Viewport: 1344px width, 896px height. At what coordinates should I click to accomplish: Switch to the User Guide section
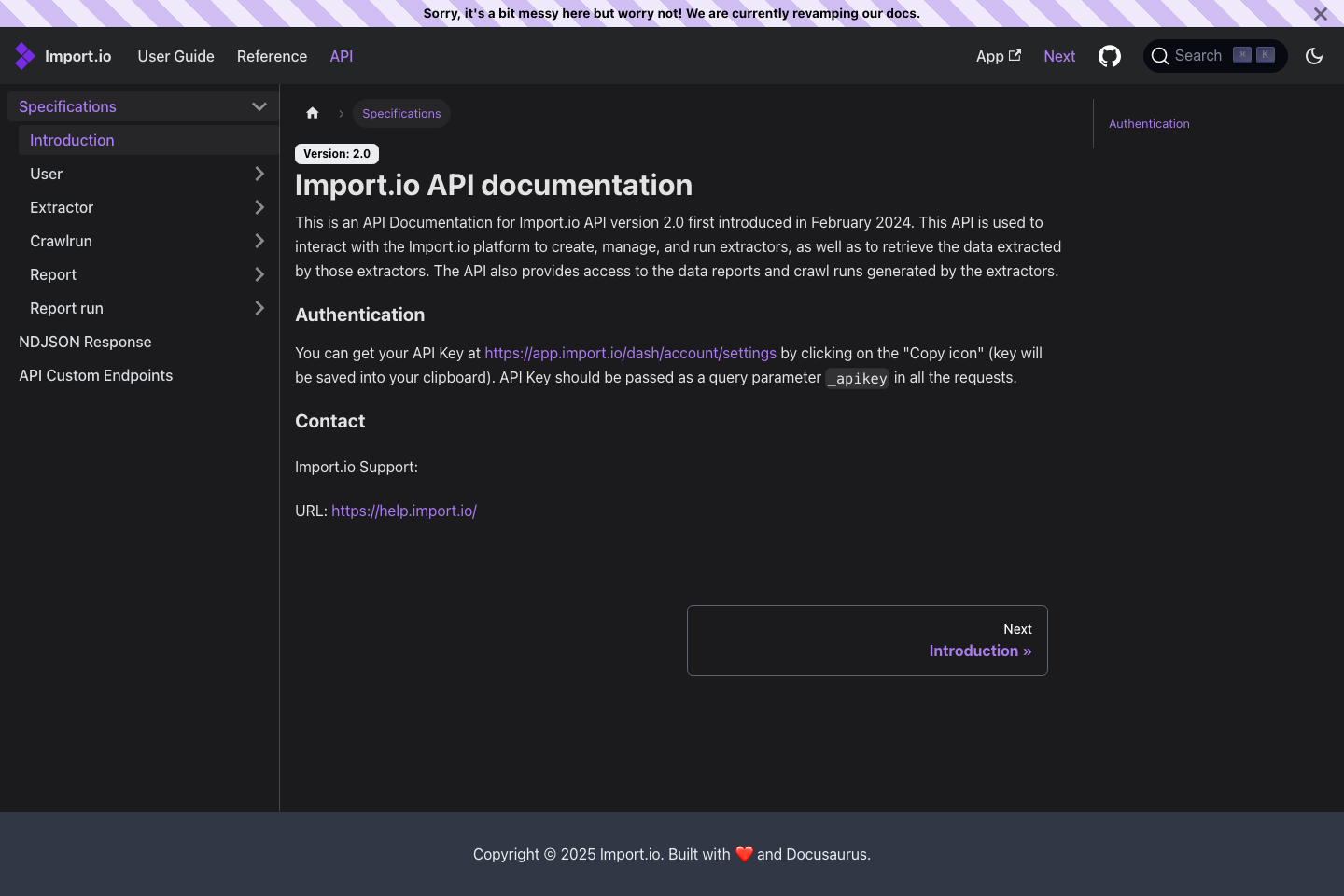(x=175, y=56)
